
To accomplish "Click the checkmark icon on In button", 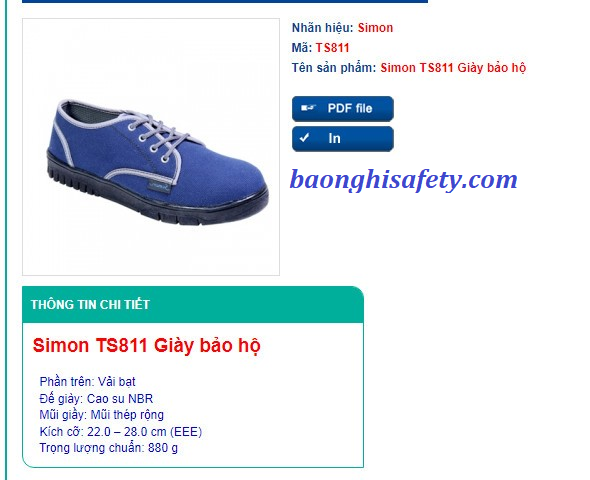I will pos(304,138).
